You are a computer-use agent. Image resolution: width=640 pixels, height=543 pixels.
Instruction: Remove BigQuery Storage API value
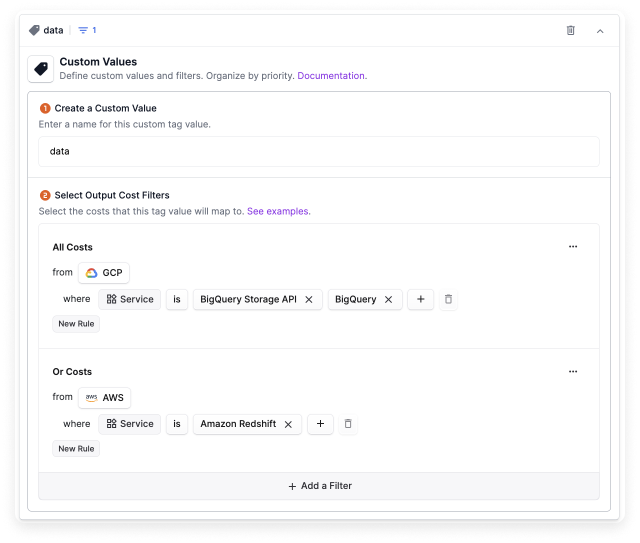coord(309,300)
